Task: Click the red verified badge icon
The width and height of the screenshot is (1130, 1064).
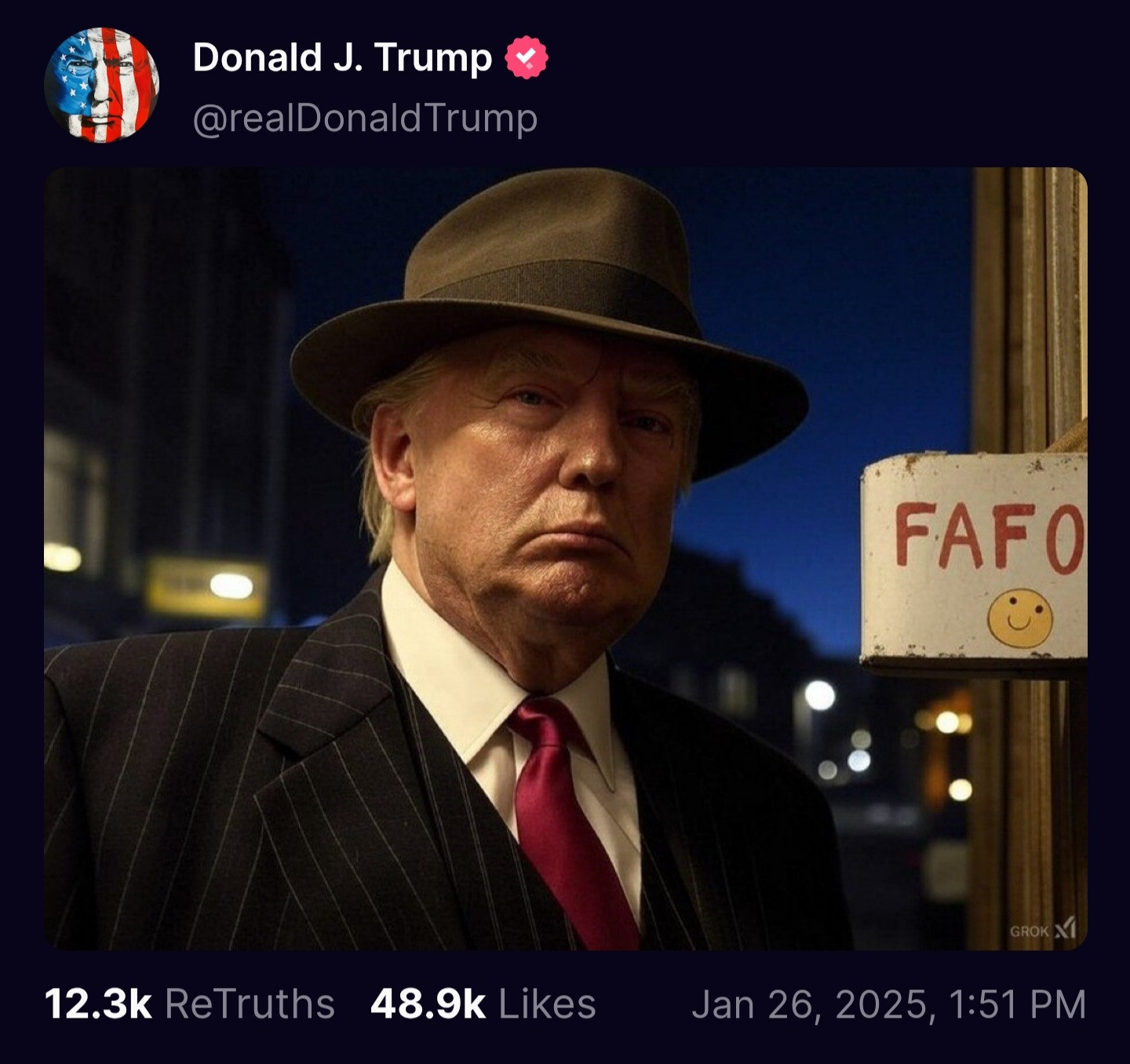Action: [526, 57]
